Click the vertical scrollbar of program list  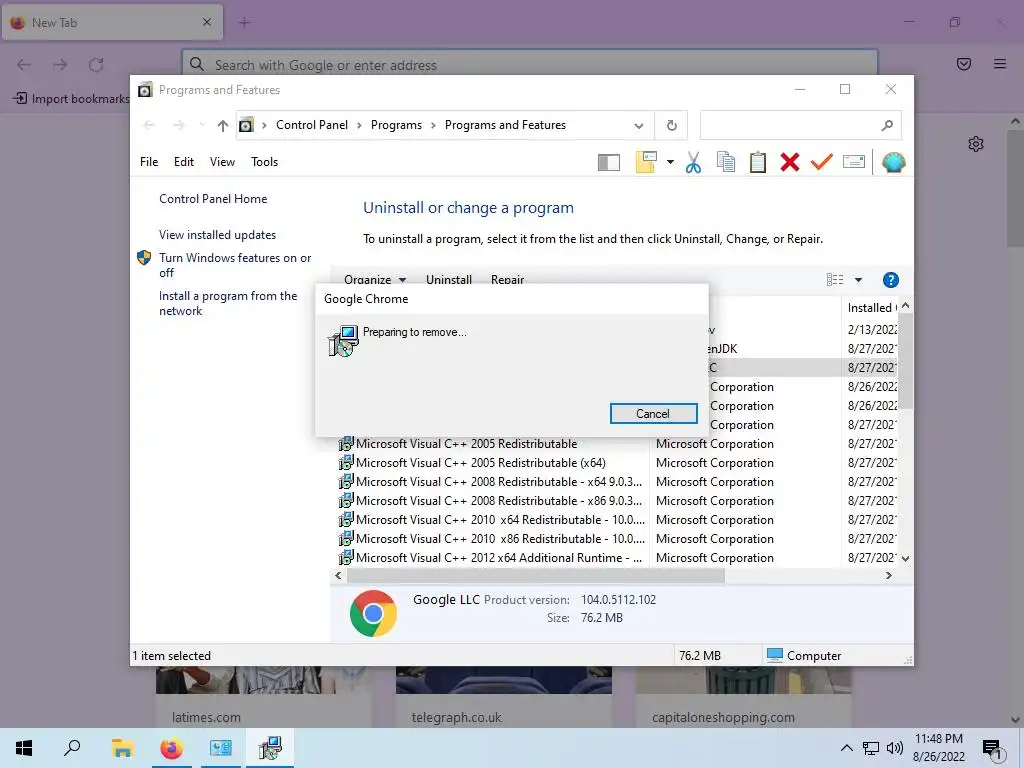pyautogui.click(x=905, y=359)
